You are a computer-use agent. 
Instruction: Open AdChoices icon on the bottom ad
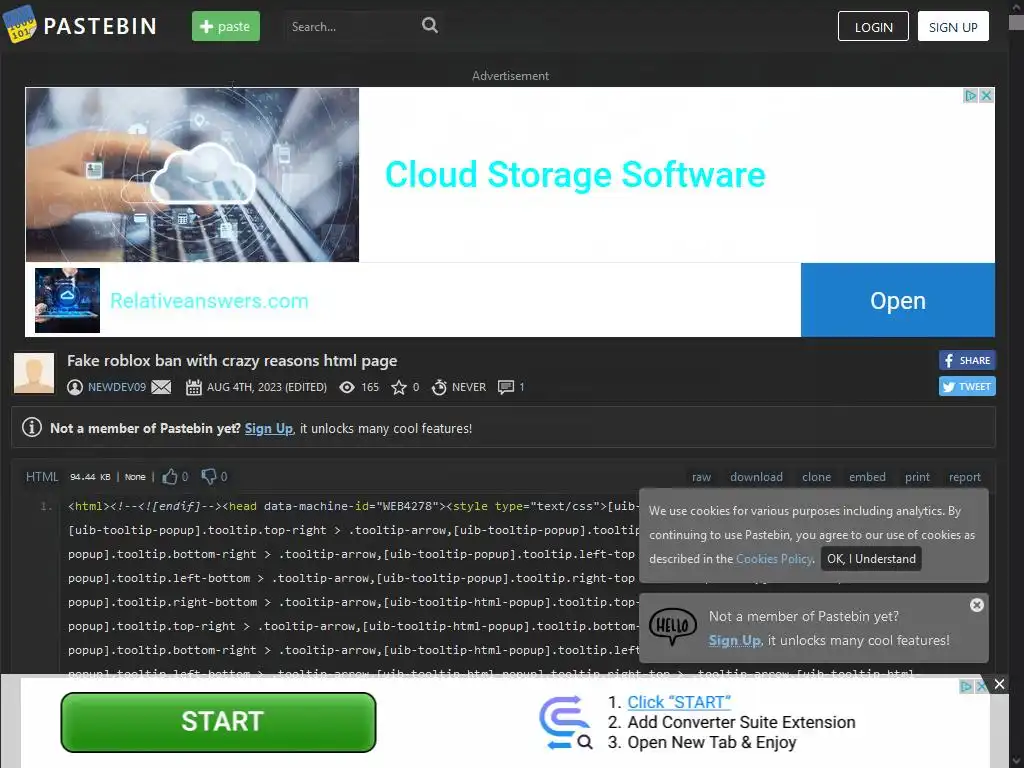pyautogui.click(x=966, y=686)
